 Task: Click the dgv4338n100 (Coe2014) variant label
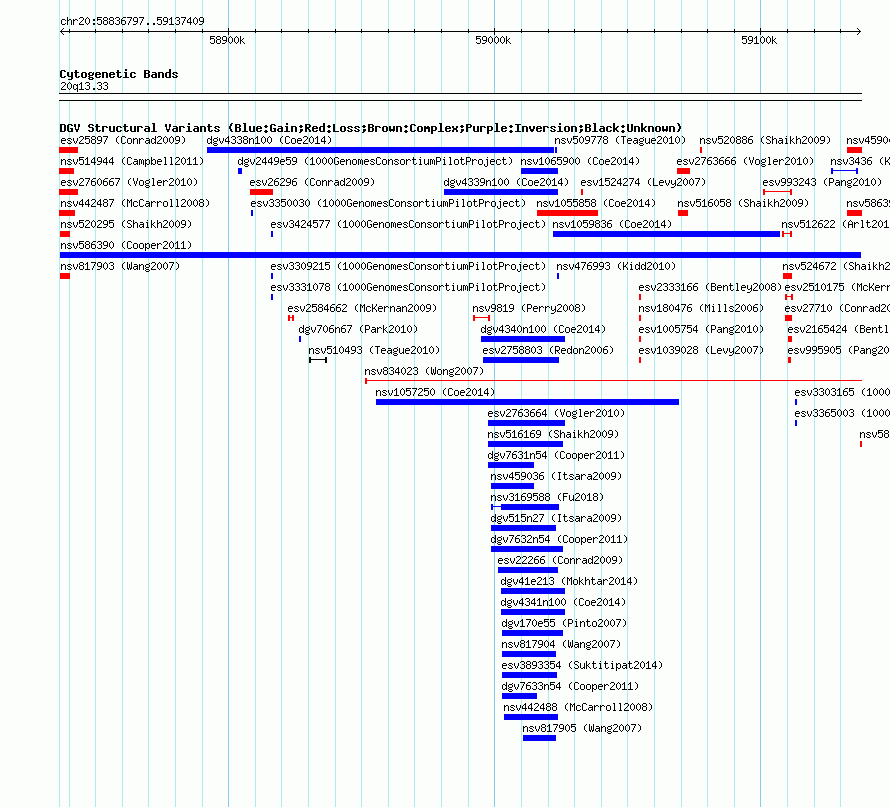269,140
